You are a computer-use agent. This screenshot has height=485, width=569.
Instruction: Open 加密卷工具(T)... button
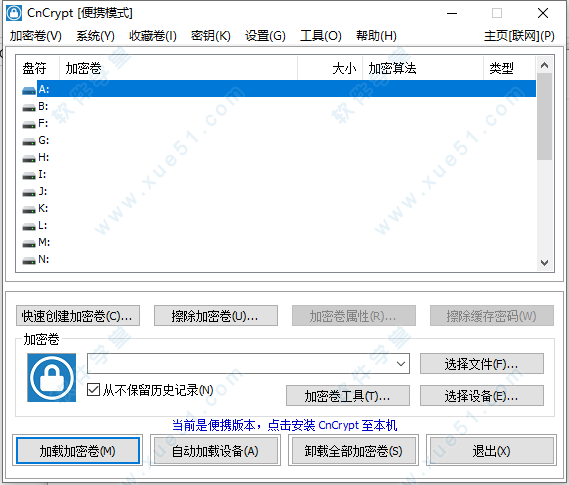[348, 395]
